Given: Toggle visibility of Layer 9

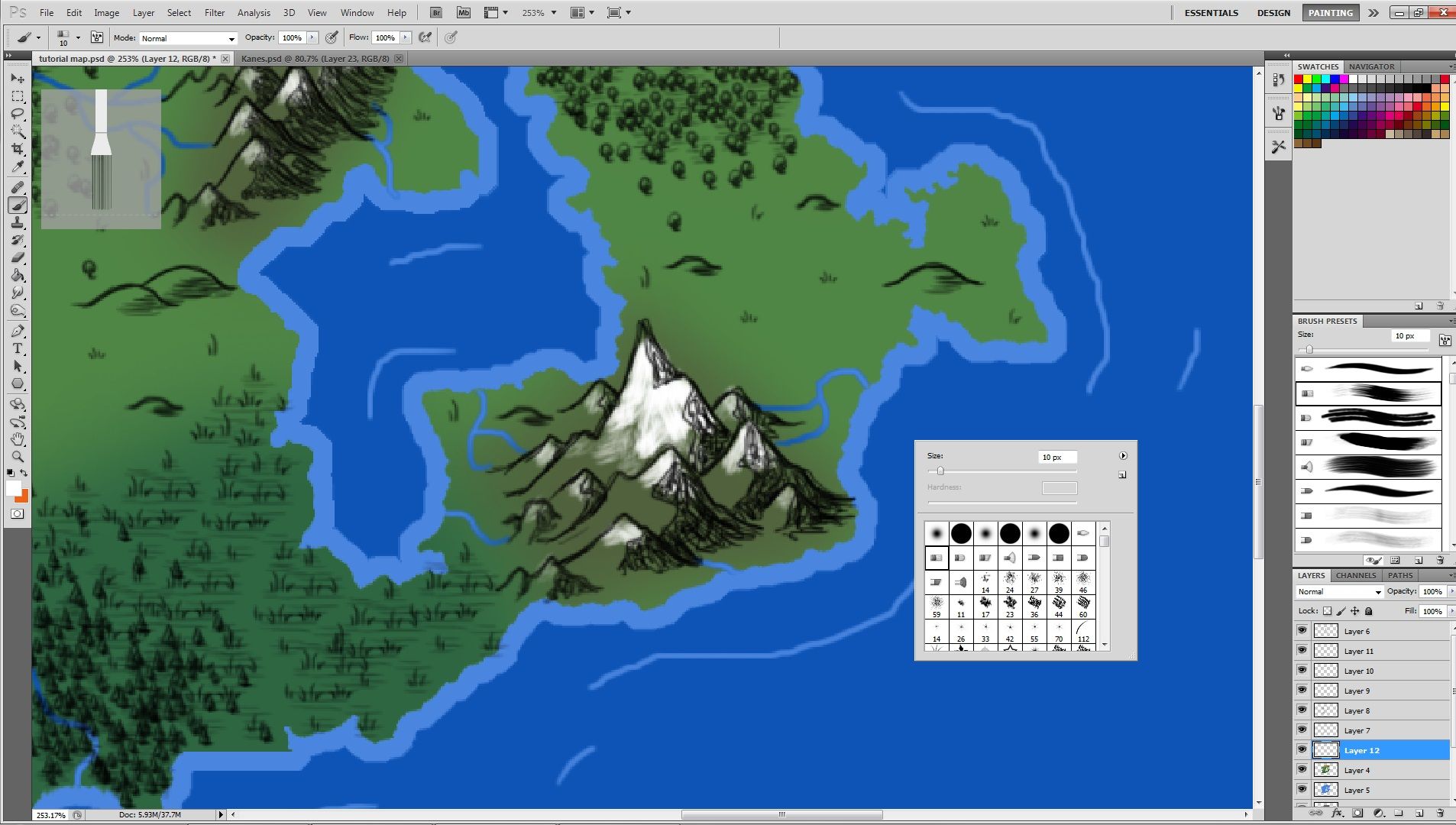Looking at the screenshot, I should (x=1302, y=691).
